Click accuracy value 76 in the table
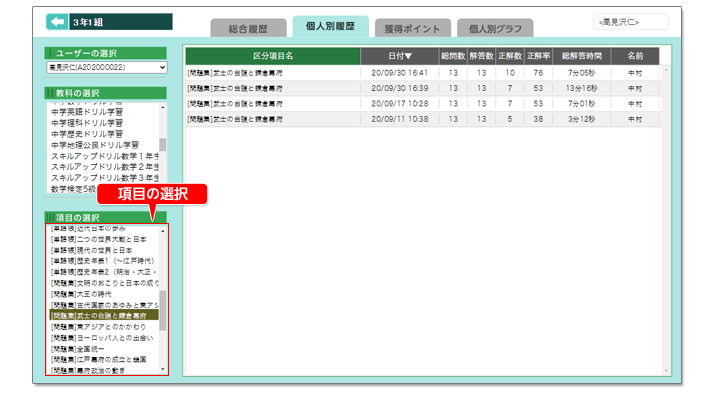The height and width of the screenshot is (394, 715). tap(538, 73)
